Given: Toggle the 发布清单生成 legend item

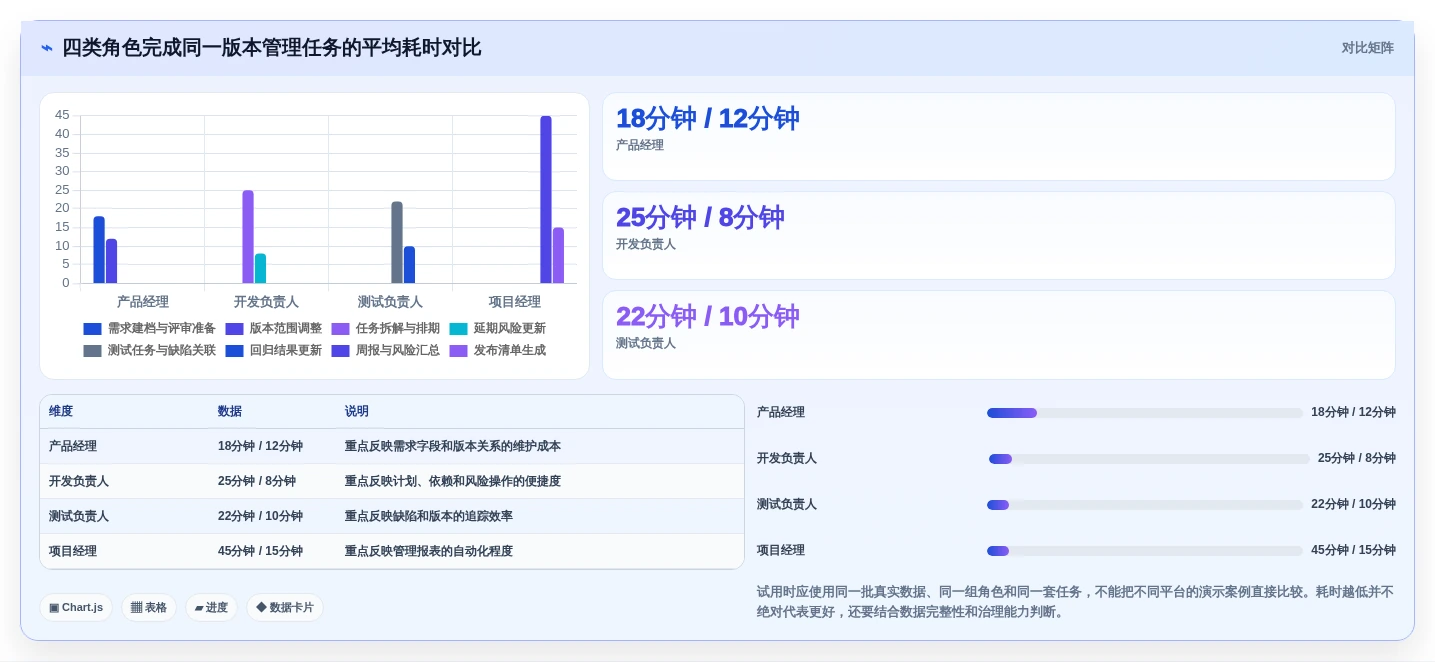Looking at the screenshot, I should pyautogui.click(x=498, y=351).
